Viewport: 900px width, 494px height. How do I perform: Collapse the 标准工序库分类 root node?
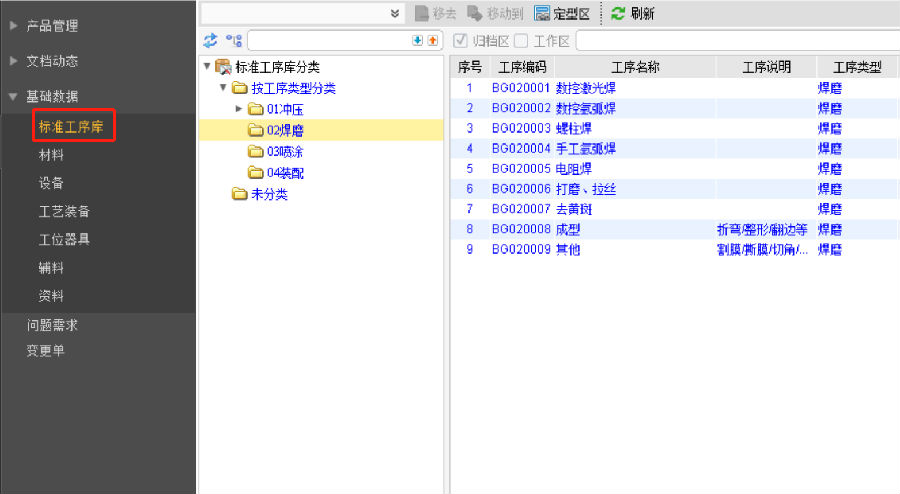[207, 67]
